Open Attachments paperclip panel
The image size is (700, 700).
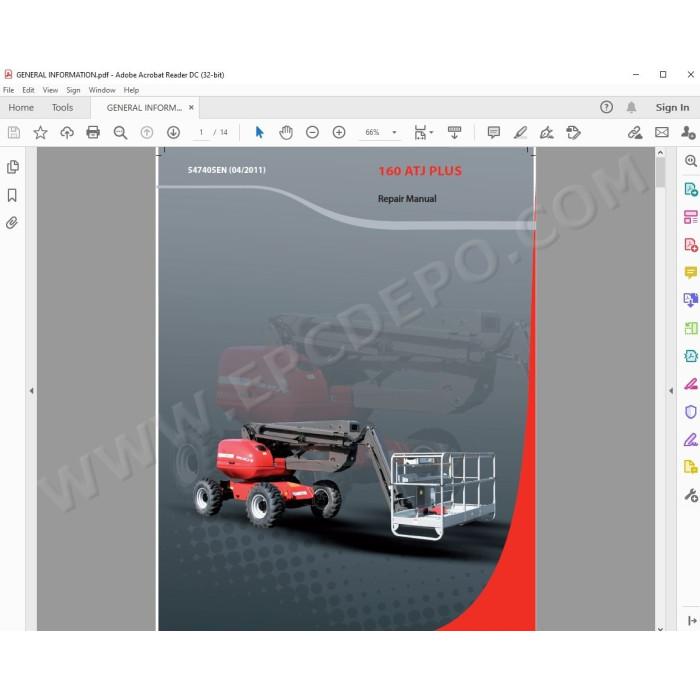tap(12, 223)
